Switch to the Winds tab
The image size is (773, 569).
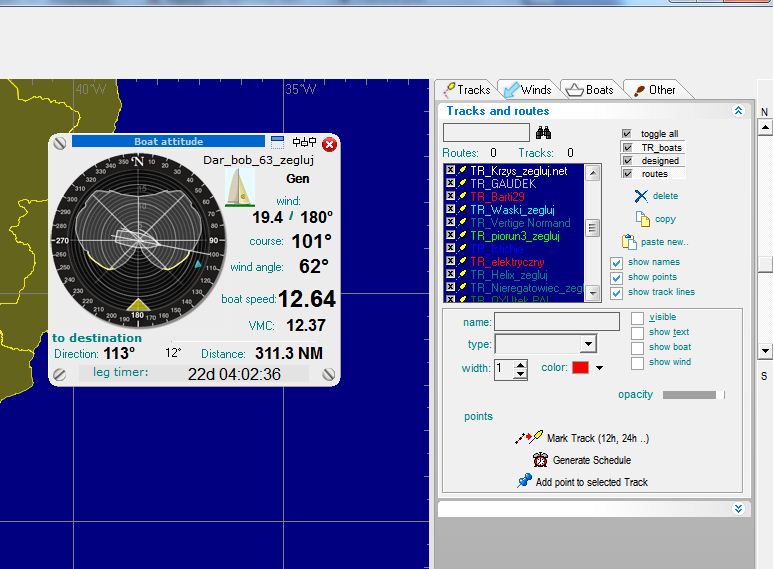[x=526, y=90]
